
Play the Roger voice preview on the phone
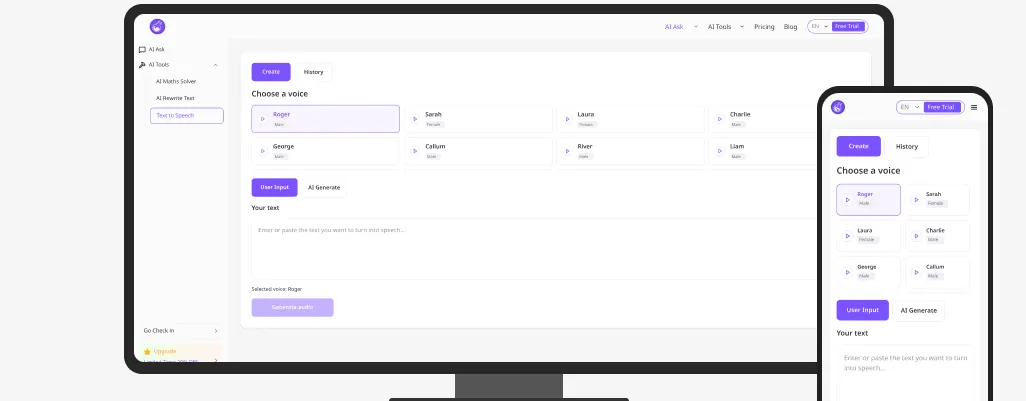point(847,200)
